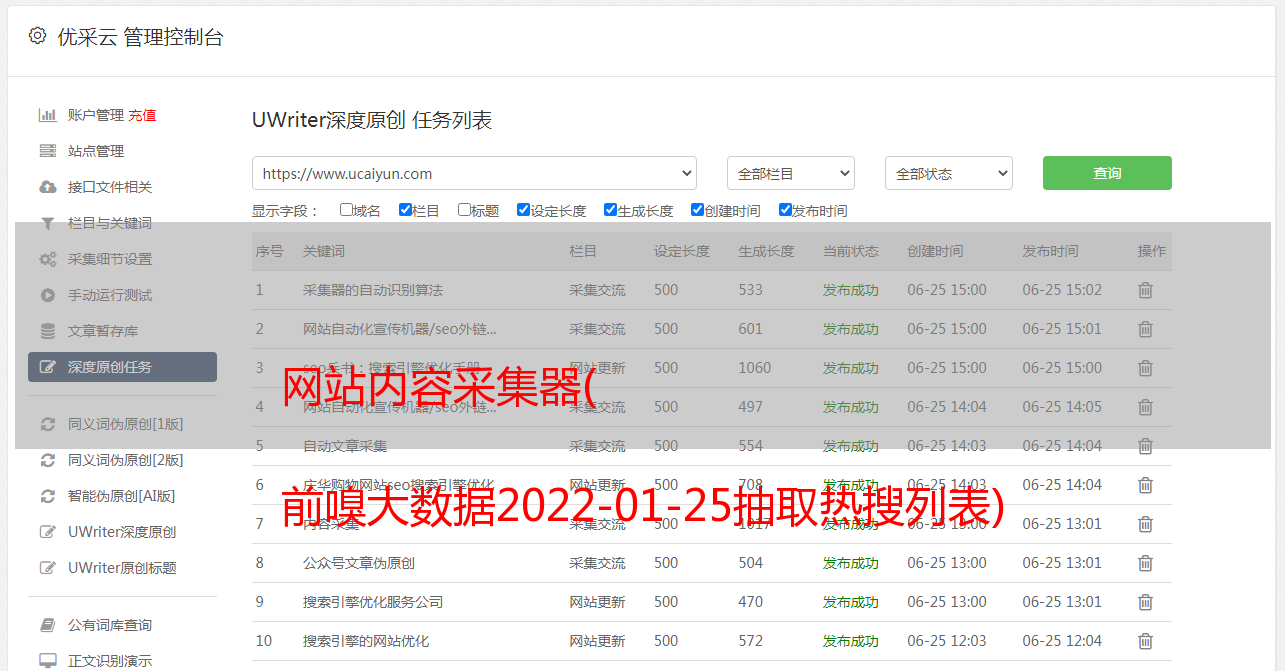This screenshot has width=1285, height=671.
Task: Click trash icon in row 3
Action: 1146,368
